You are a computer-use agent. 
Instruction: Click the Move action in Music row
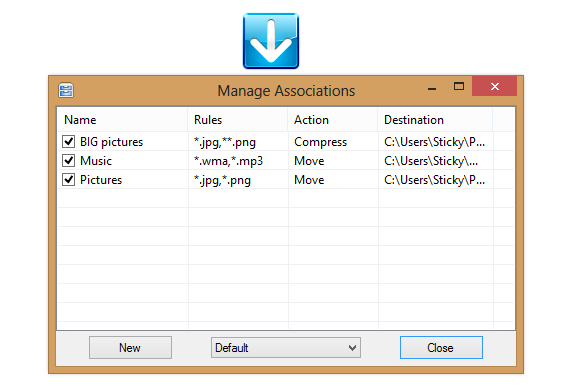click(x=309, y=161)
